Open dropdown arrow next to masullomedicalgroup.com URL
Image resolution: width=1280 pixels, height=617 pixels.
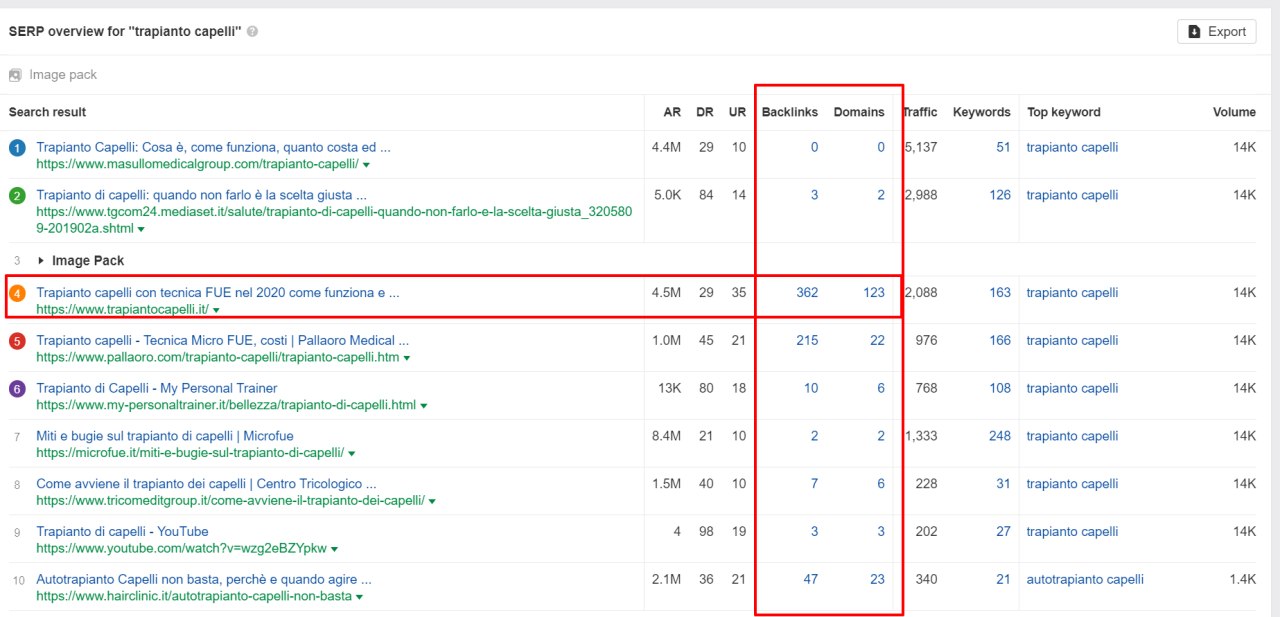coord(367,165)
